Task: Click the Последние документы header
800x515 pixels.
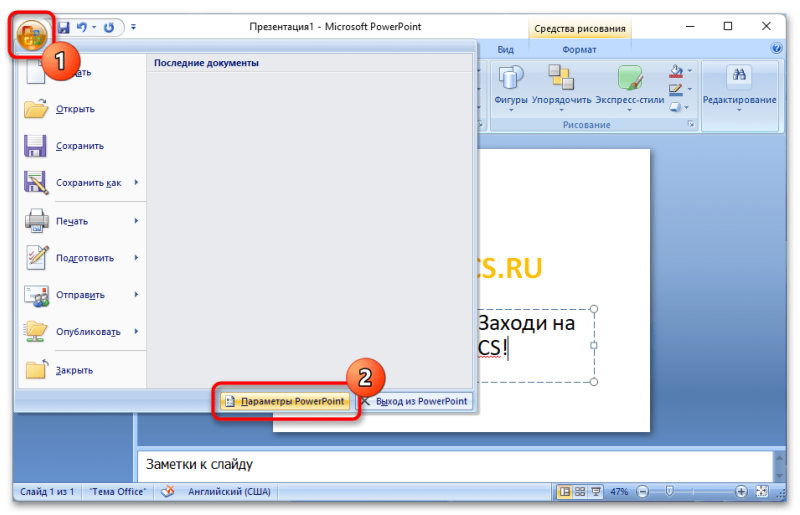Action: coord(206,63)
